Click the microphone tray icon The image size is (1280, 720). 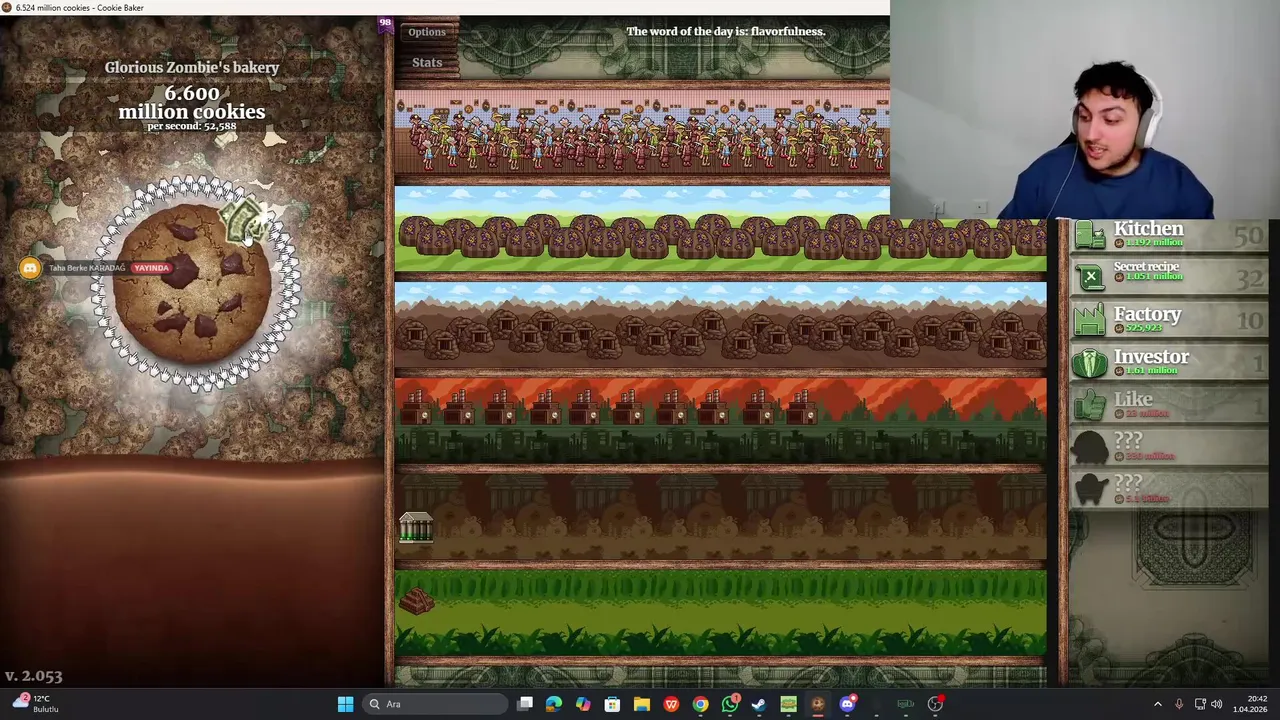pos(1179,704)
